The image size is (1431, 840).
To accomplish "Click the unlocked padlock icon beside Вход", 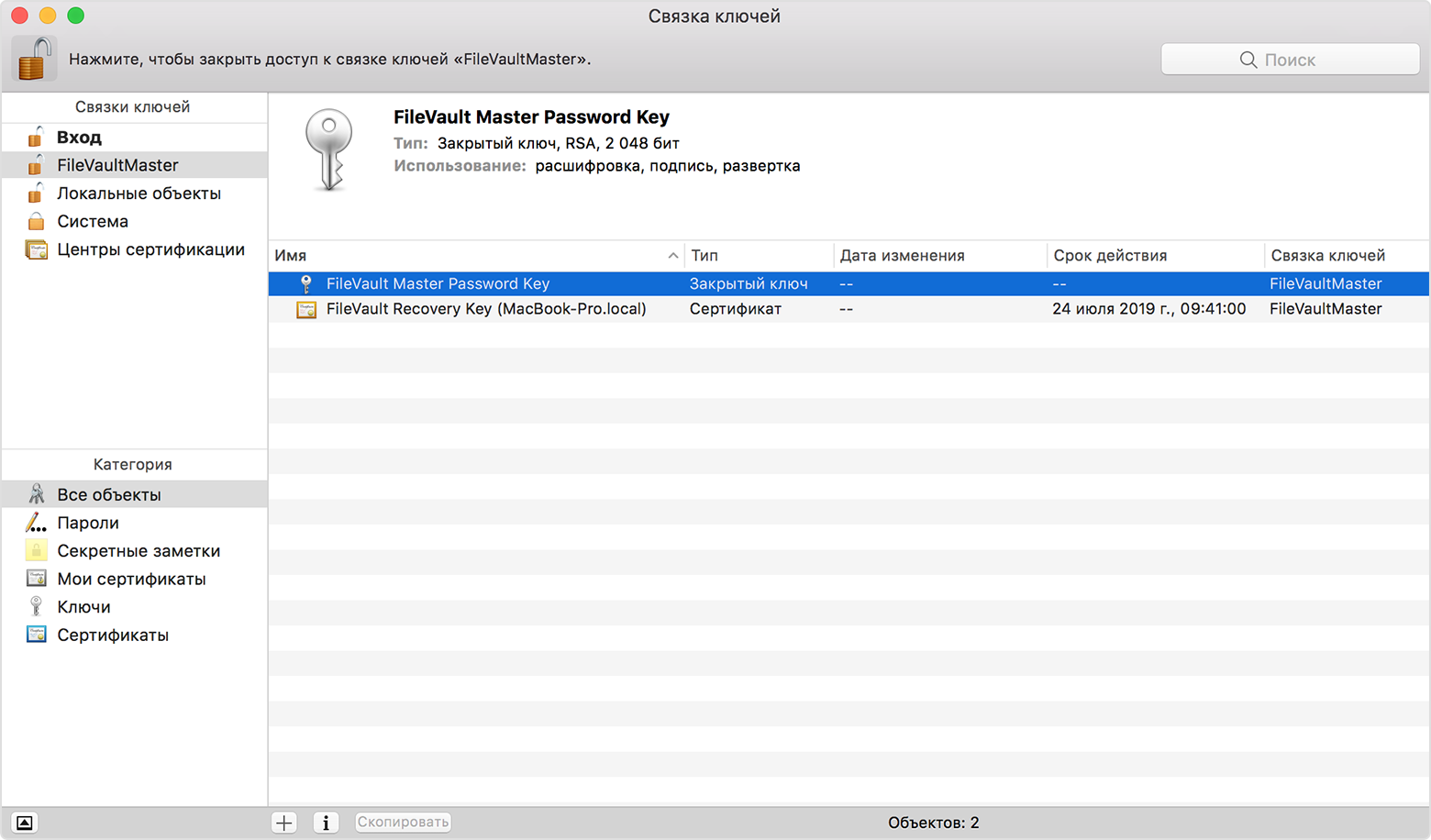I will [x=36, y=137].
